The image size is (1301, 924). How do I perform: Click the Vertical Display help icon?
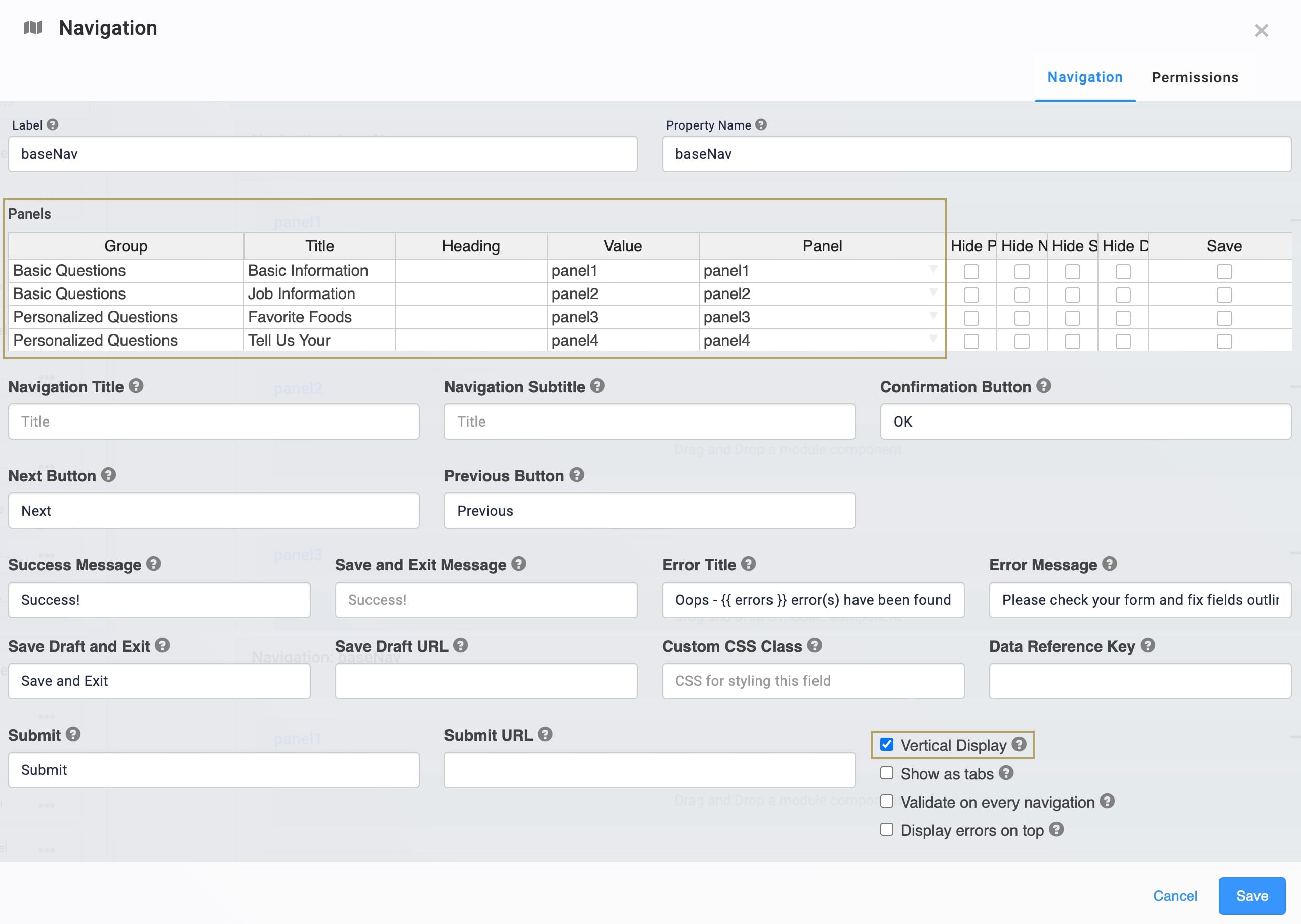(x=1019, y=744)
